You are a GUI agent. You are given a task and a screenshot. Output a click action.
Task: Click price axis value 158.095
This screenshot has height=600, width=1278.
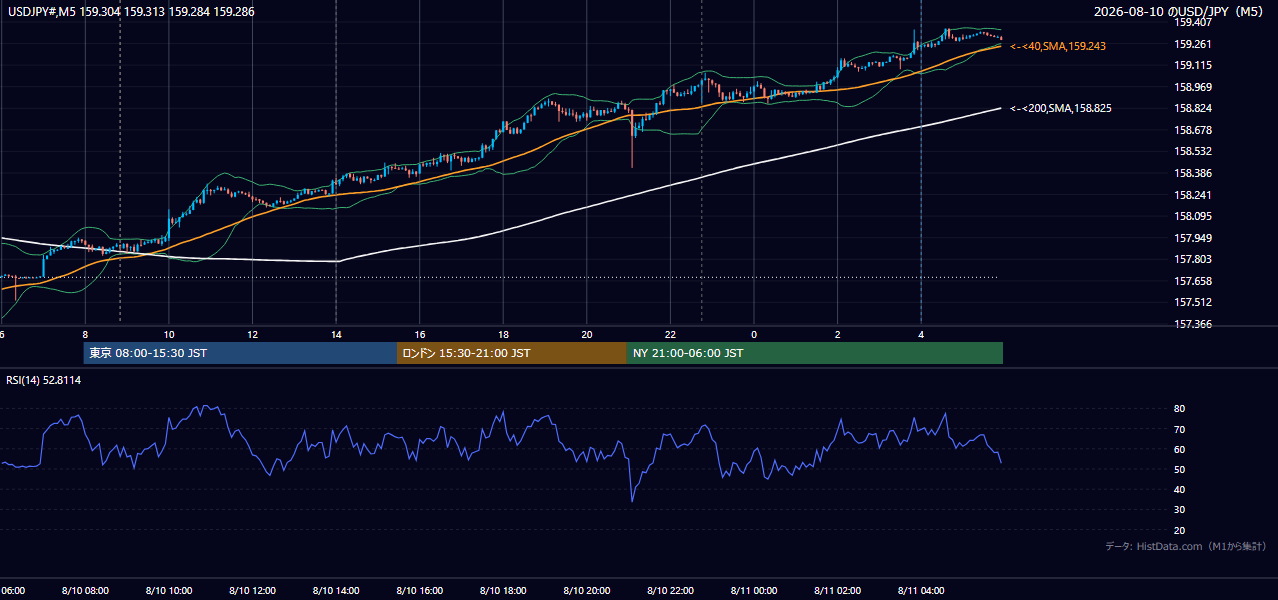point(1193,216)
